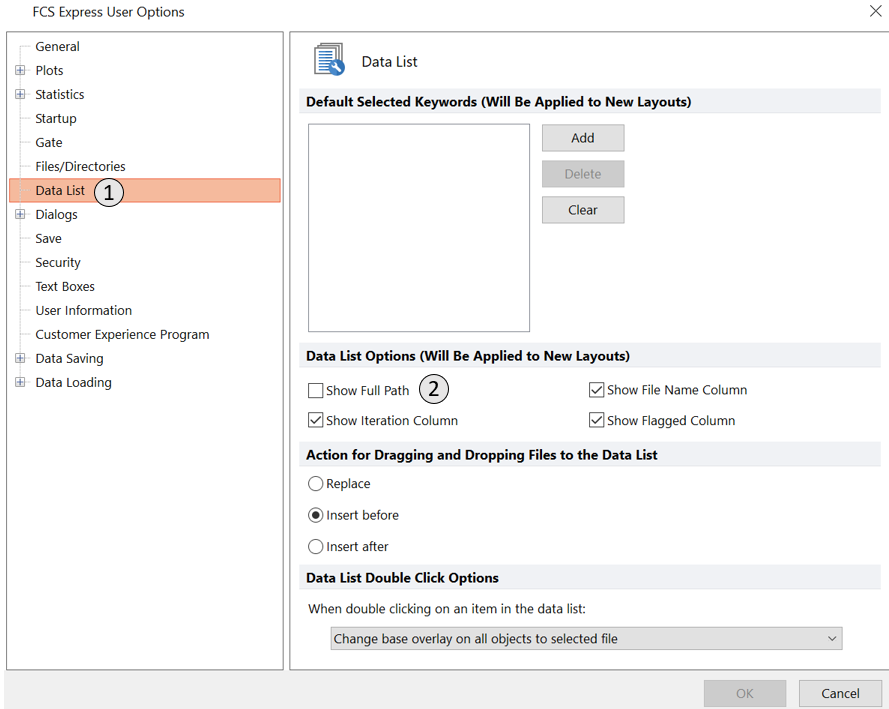The image size is (889, 709).
Task: Uncheck Show Flagged Column
Action: [596, 421]
